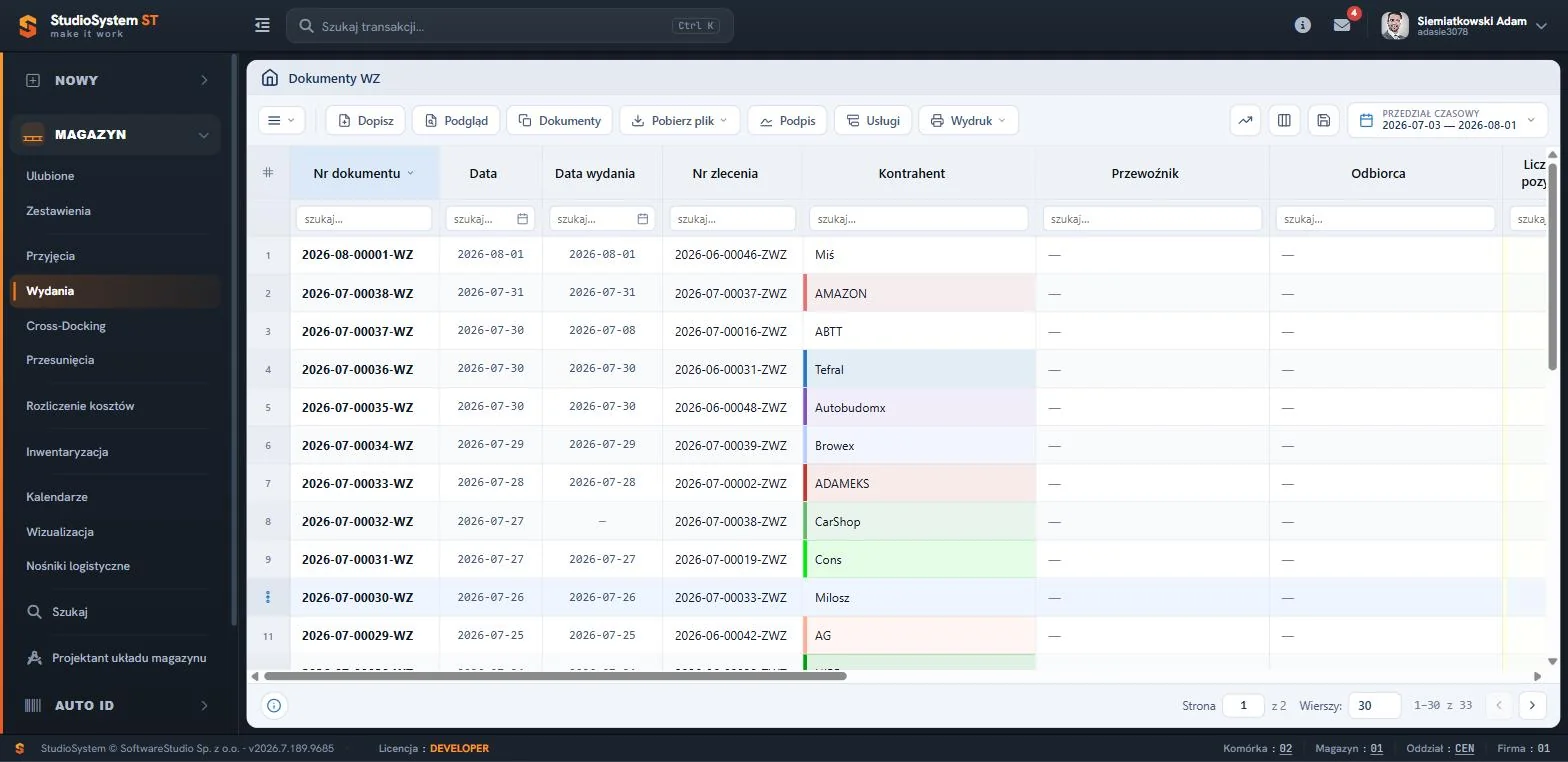
Task: Expand the AUTO ID sidebar section
Action: (x=116, y=705)
